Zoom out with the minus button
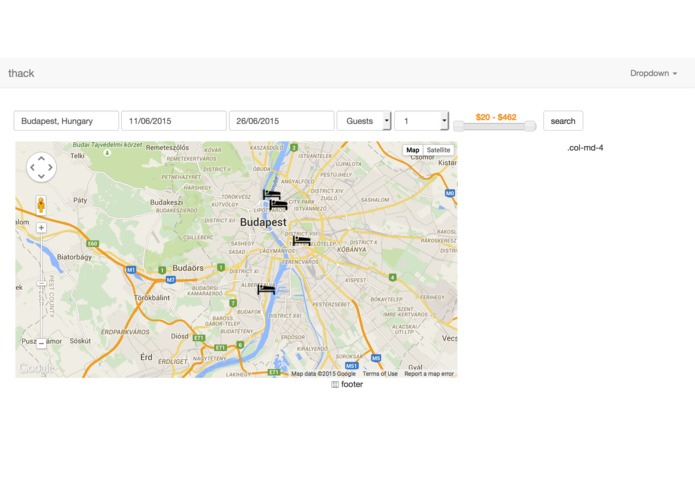 [x=41, y=343]
